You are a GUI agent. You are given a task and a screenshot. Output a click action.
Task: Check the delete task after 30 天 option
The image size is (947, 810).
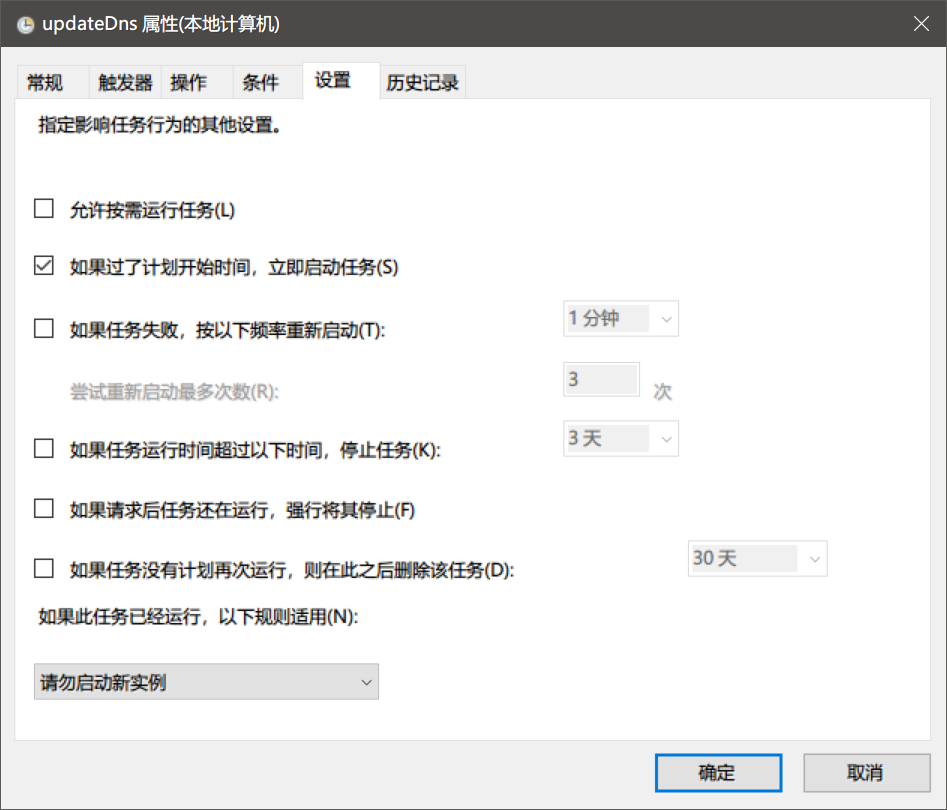(43, 568)
